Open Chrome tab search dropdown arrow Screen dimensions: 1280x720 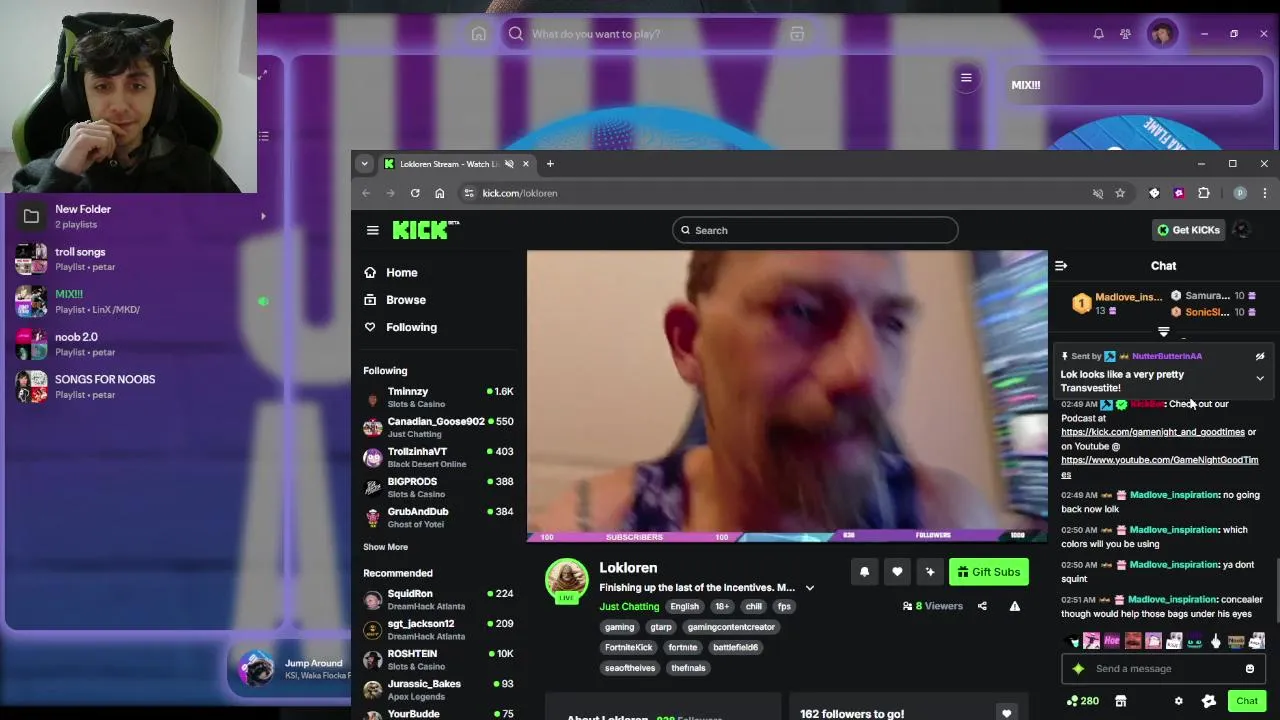click(364, 164)
